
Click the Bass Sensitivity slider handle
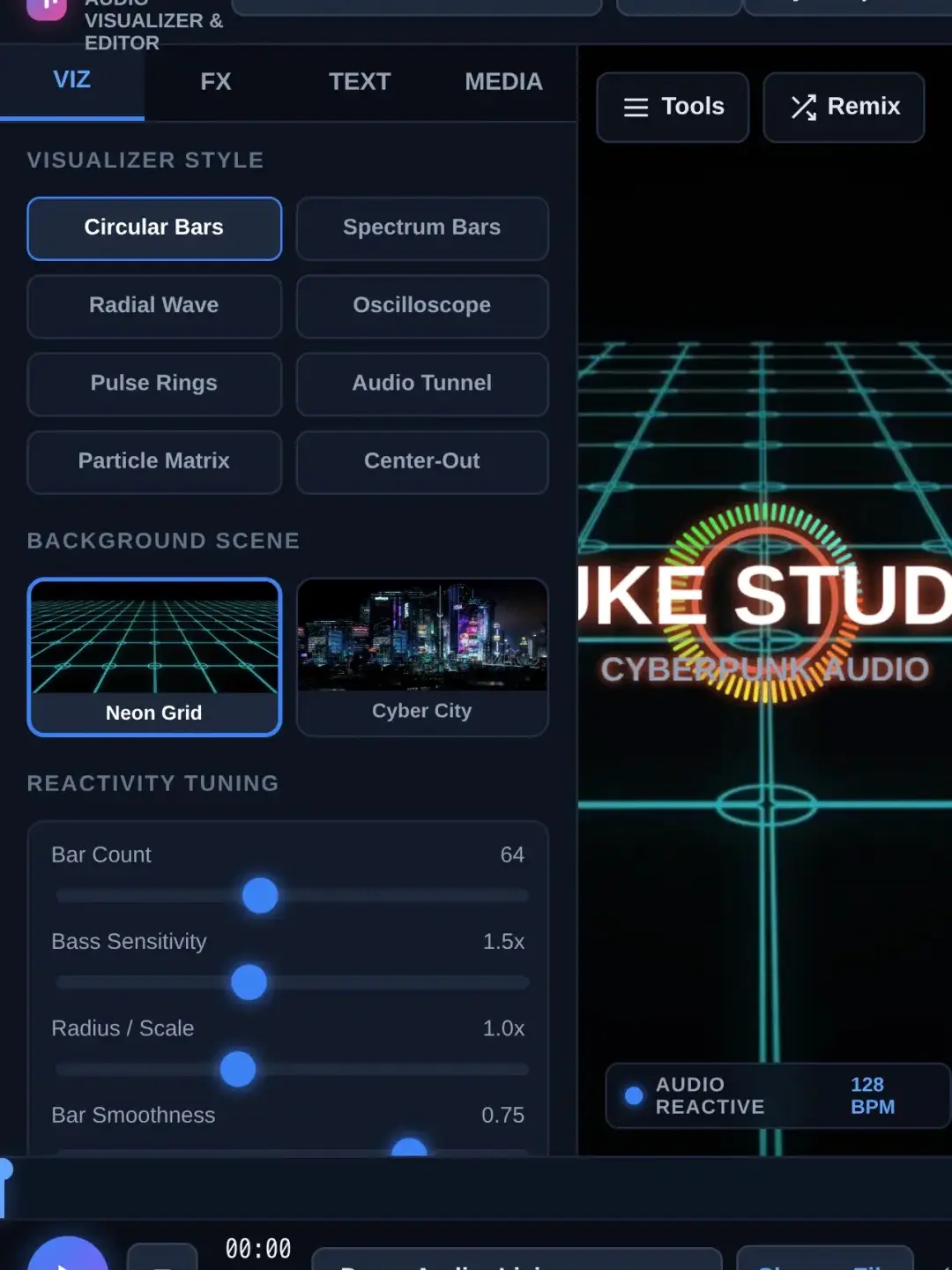coord(249,982)
